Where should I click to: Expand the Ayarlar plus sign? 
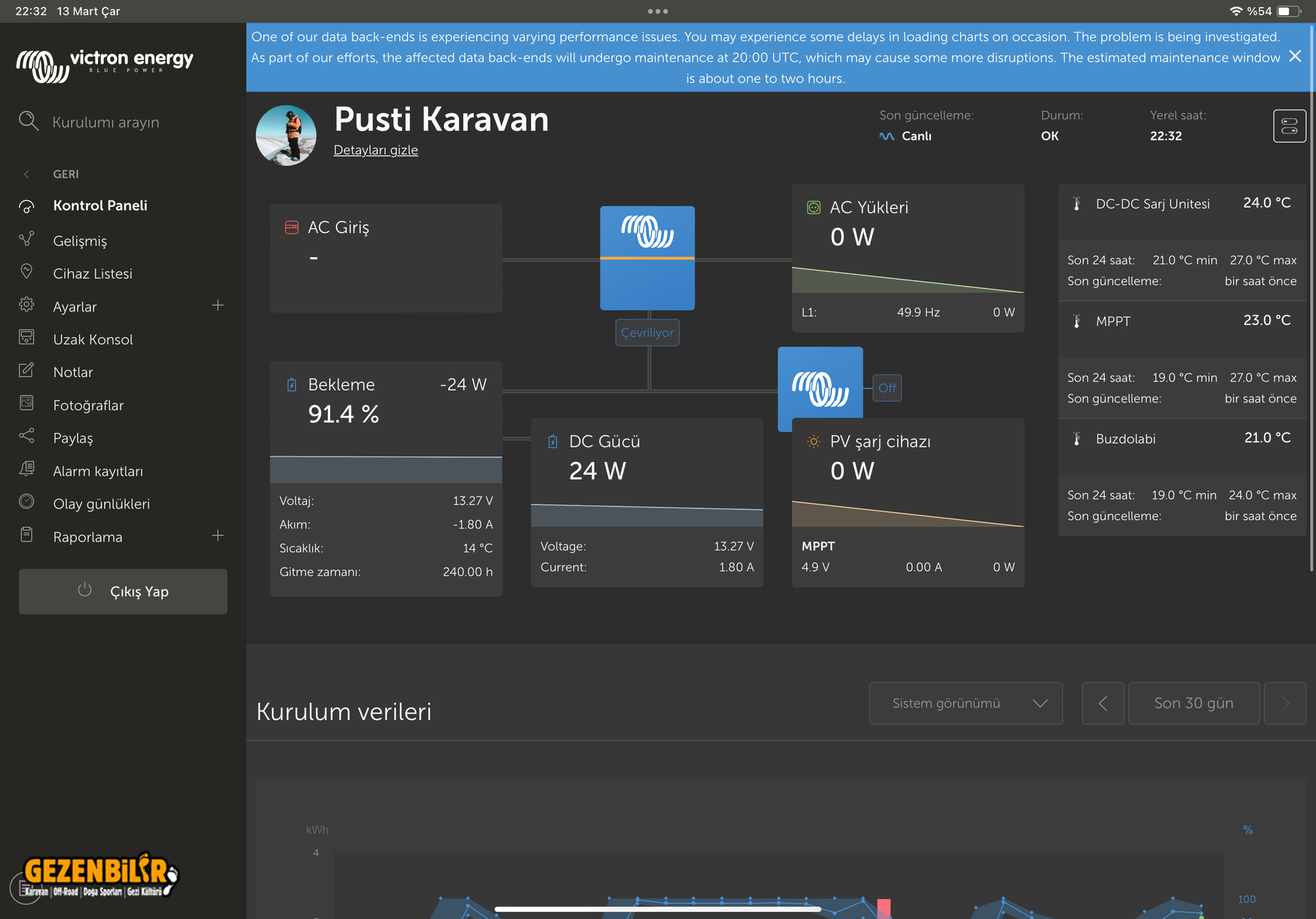pos(218,306)
